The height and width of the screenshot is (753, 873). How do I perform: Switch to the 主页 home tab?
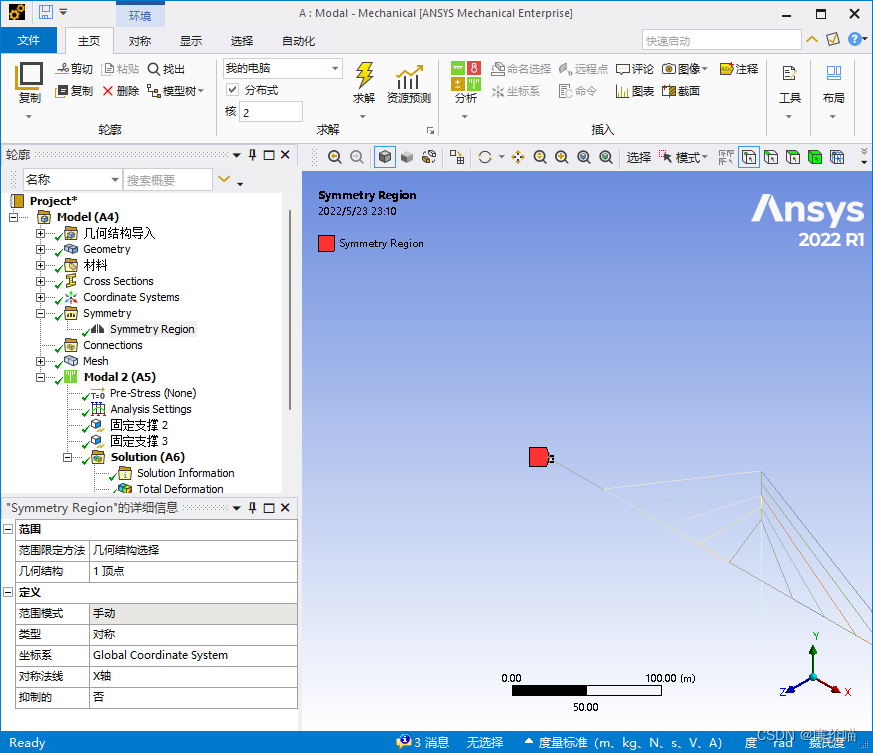[89, 41]
